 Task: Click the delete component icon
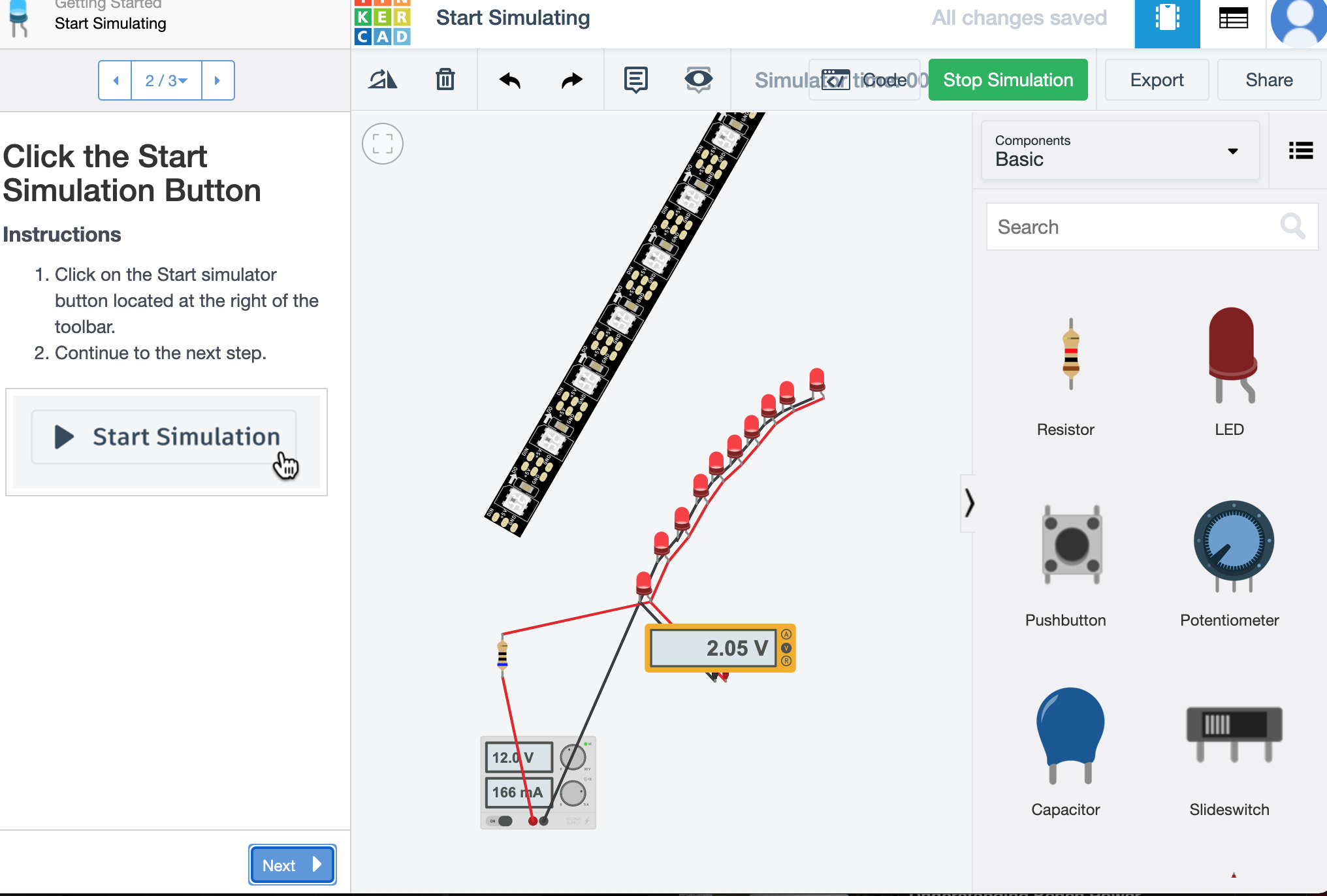tap(445, 79)
